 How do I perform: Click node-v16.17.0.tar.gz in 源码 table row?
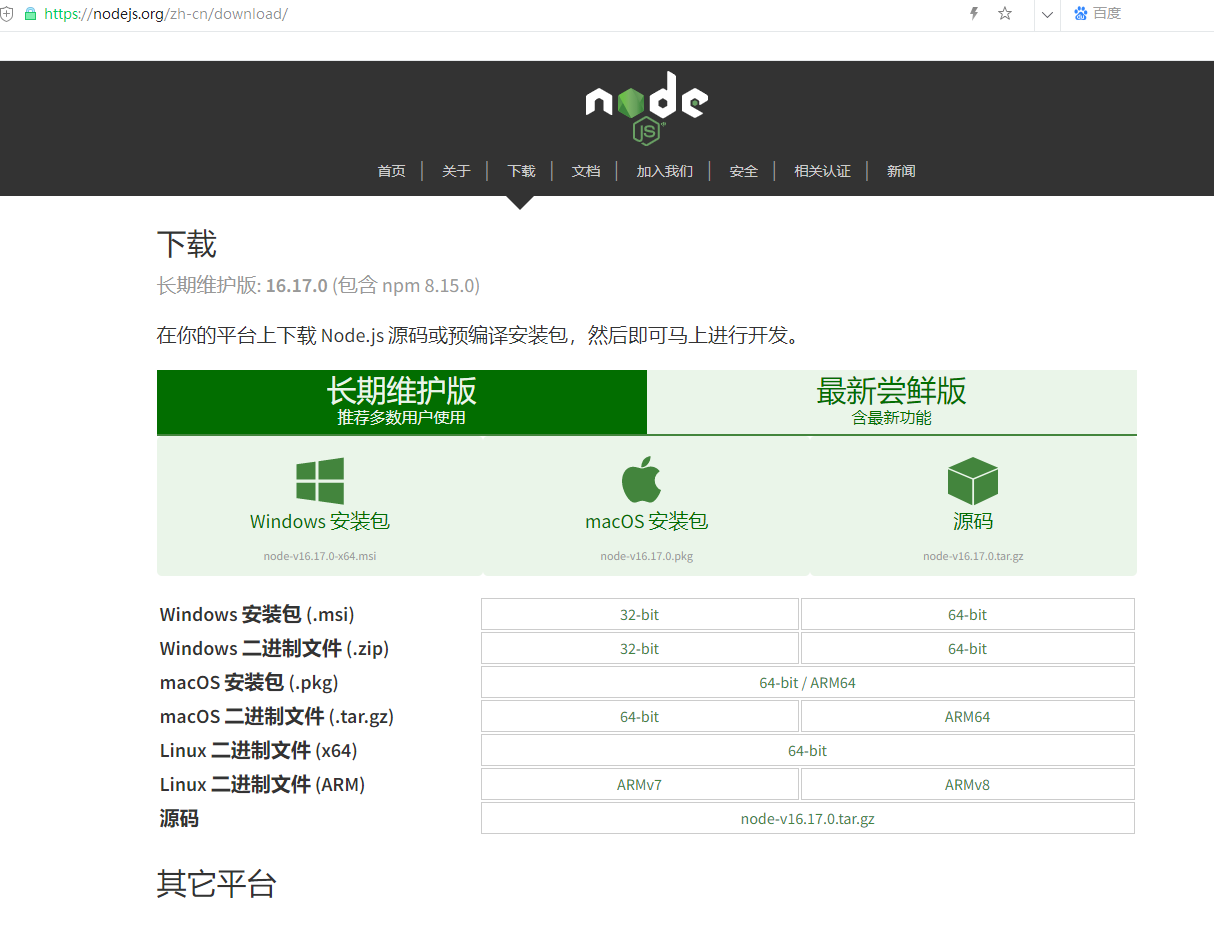point(808,818)
